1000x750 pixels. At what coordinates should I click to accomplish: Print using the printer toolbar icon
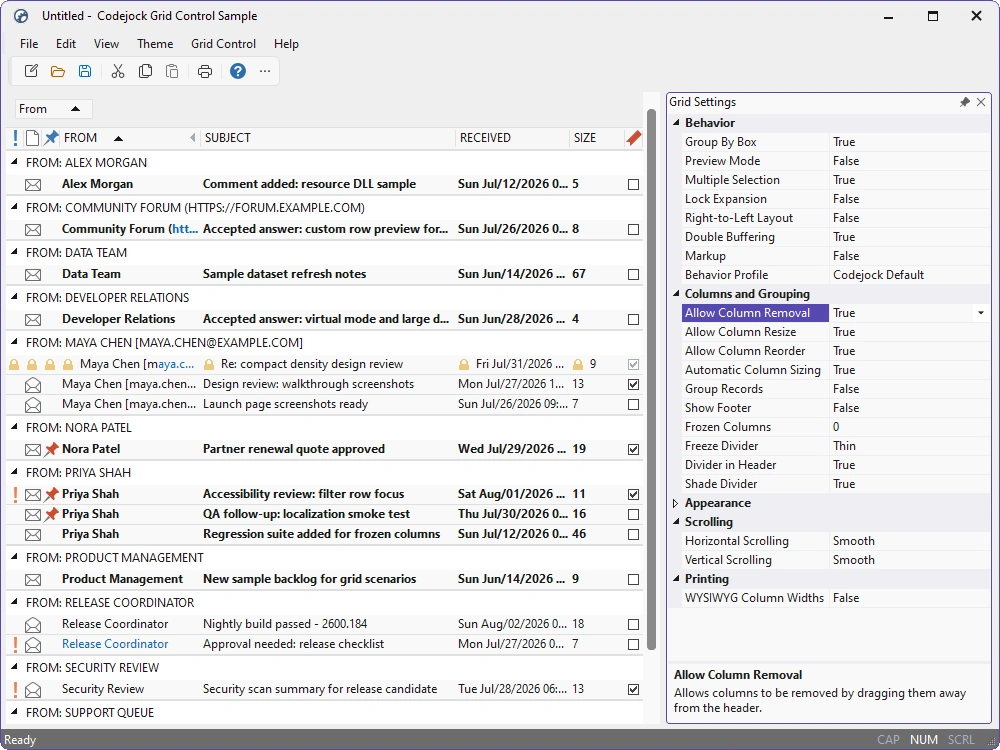pos(205,71)
